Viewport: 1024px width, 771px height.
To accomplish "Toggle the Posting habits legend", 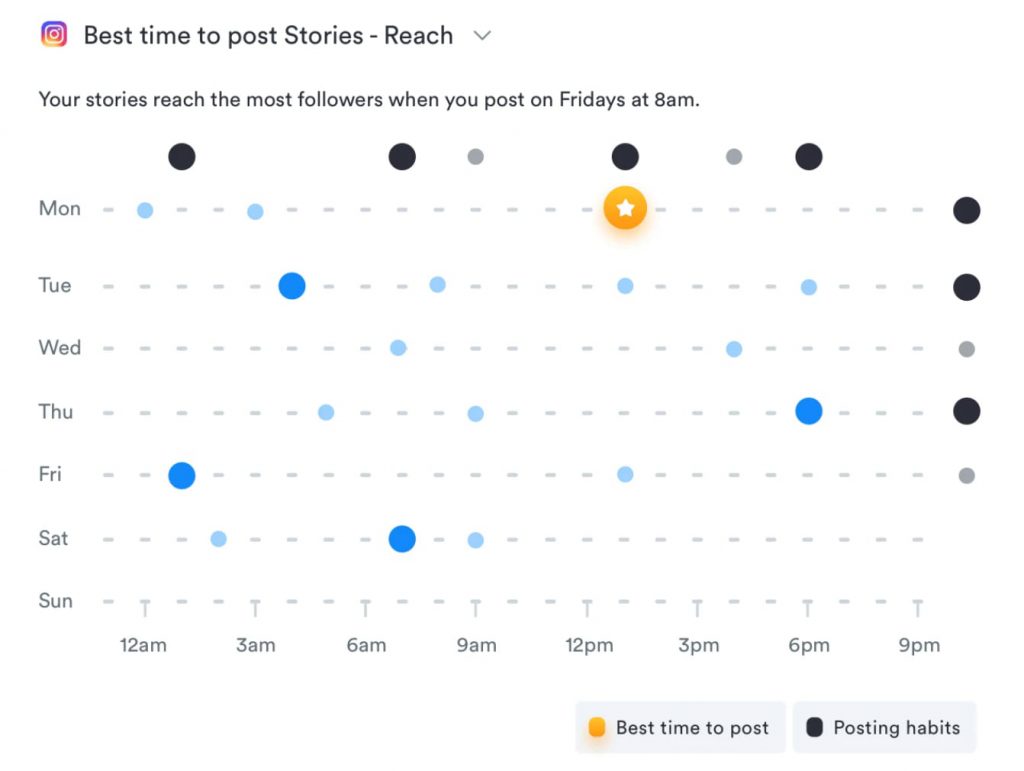I will [x=884, y=728].
